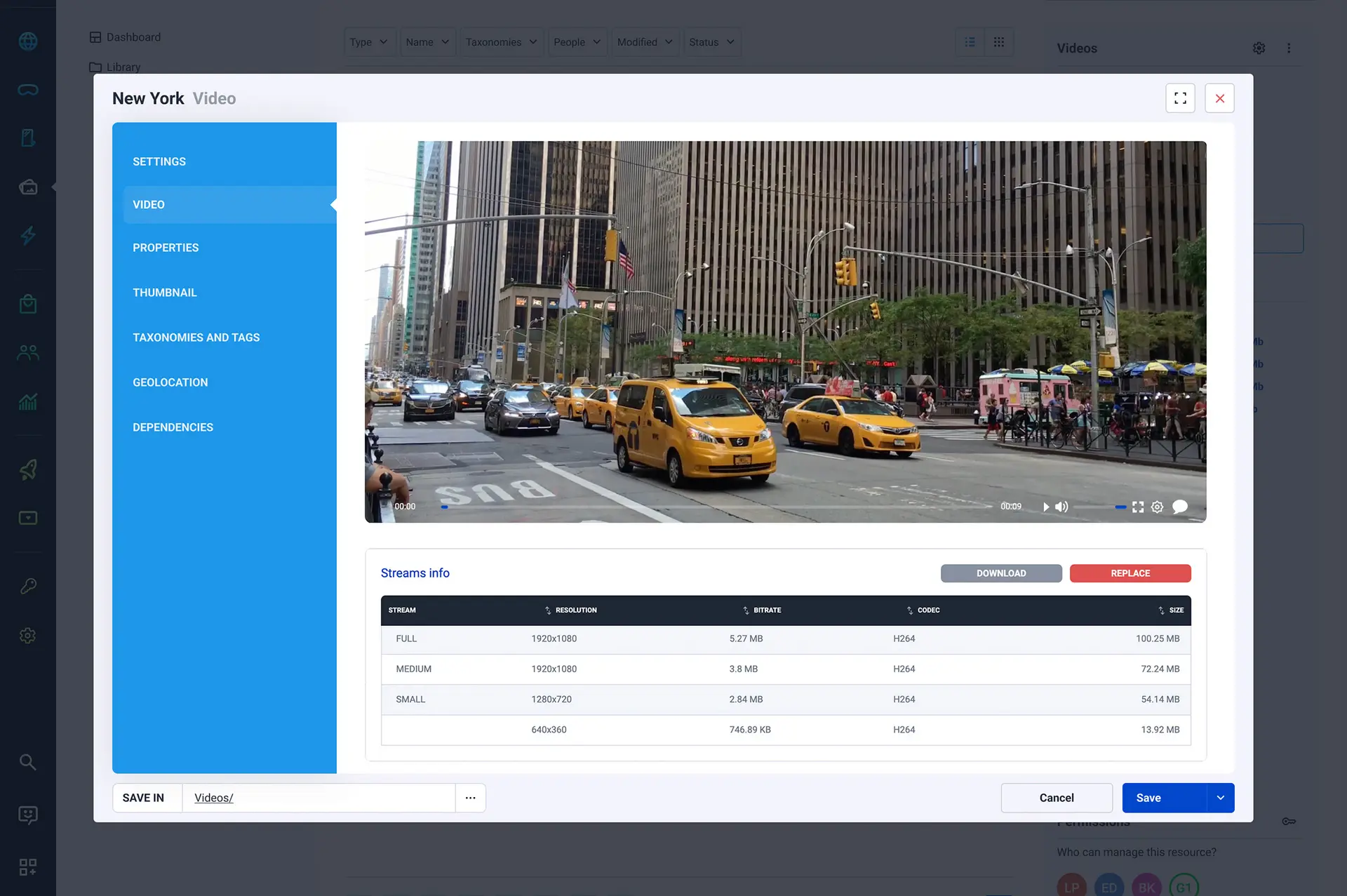Screen dimensions: 1347x896
Task: Open Videos panel three-dot menu
Action: [x=1289, y=48]
